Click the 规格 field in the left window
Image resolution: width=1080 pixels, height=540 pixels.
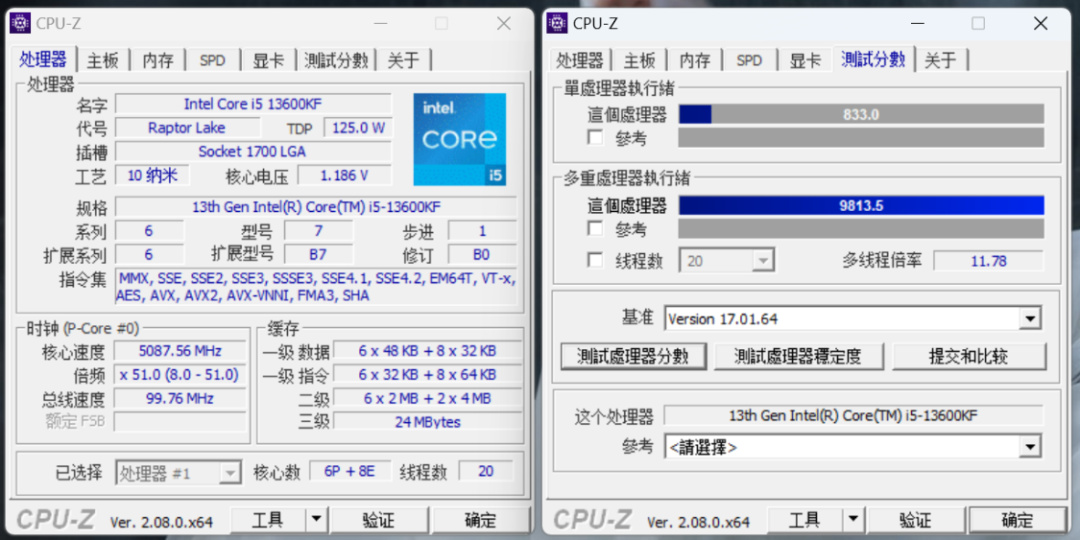tap(315, 207)
